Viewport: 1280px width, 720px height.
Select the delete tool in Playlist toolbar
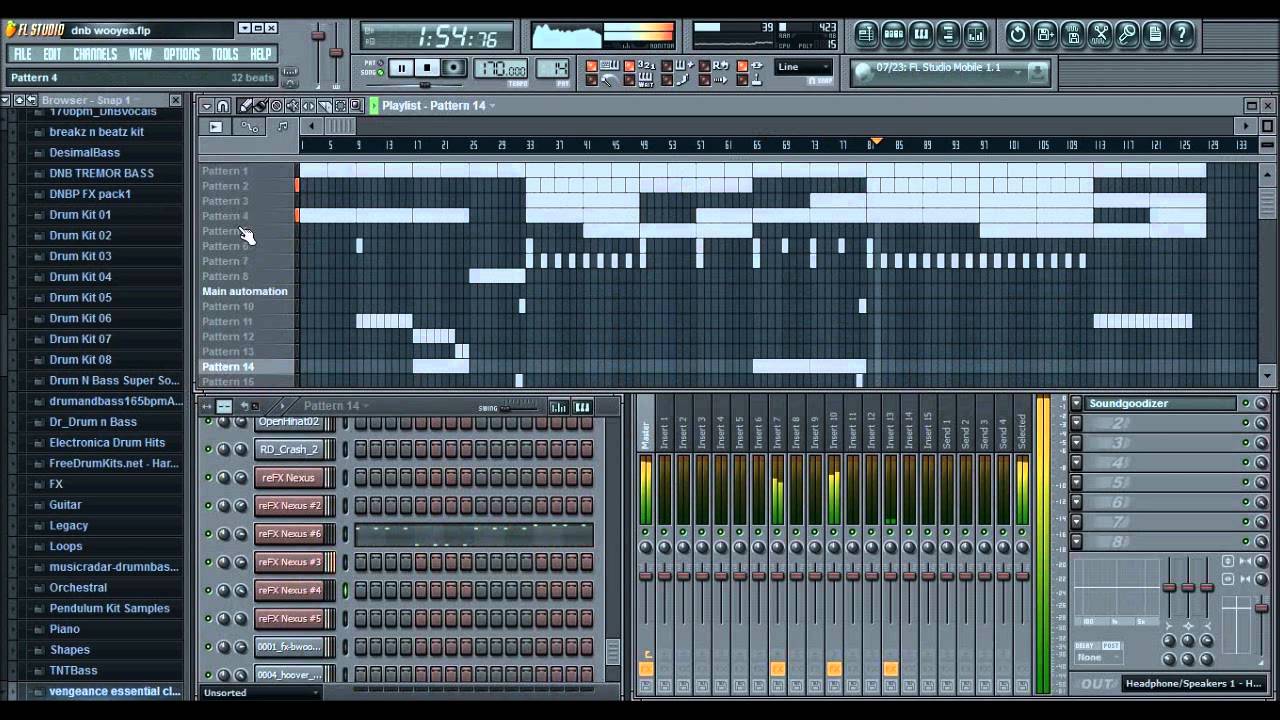pos(276,105)
